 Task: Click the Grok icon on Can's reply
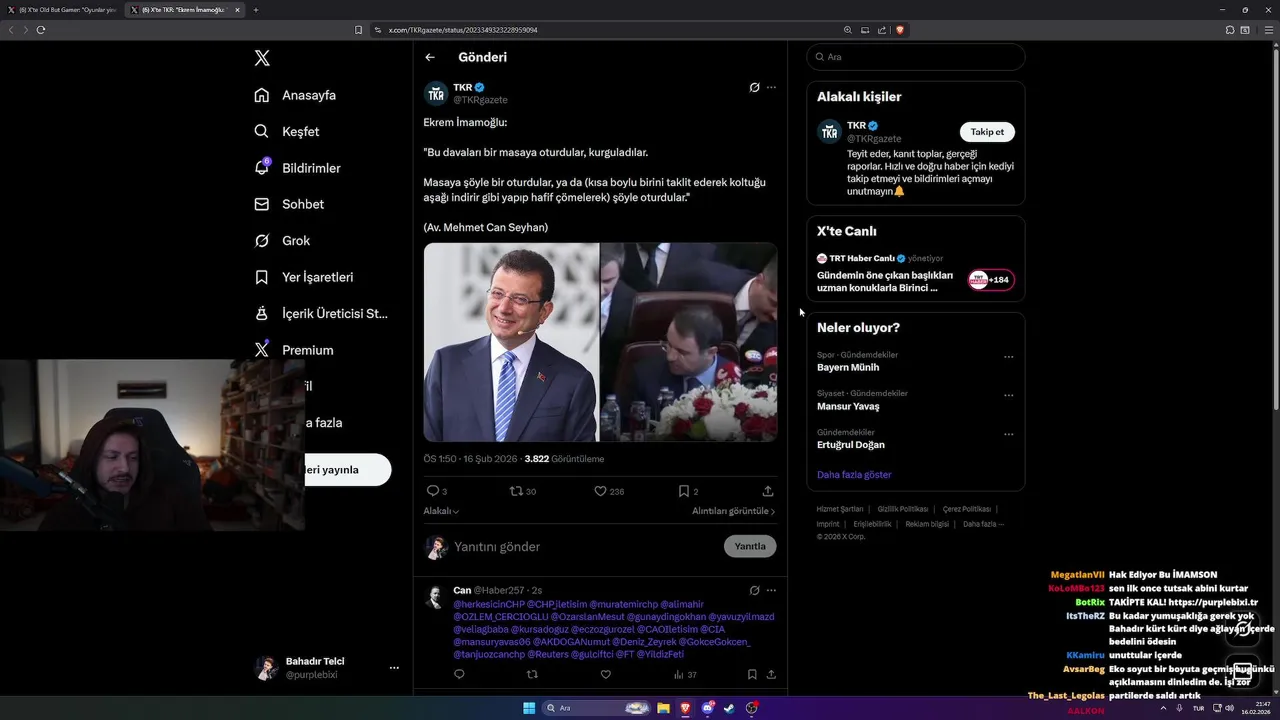pos(754,590)
